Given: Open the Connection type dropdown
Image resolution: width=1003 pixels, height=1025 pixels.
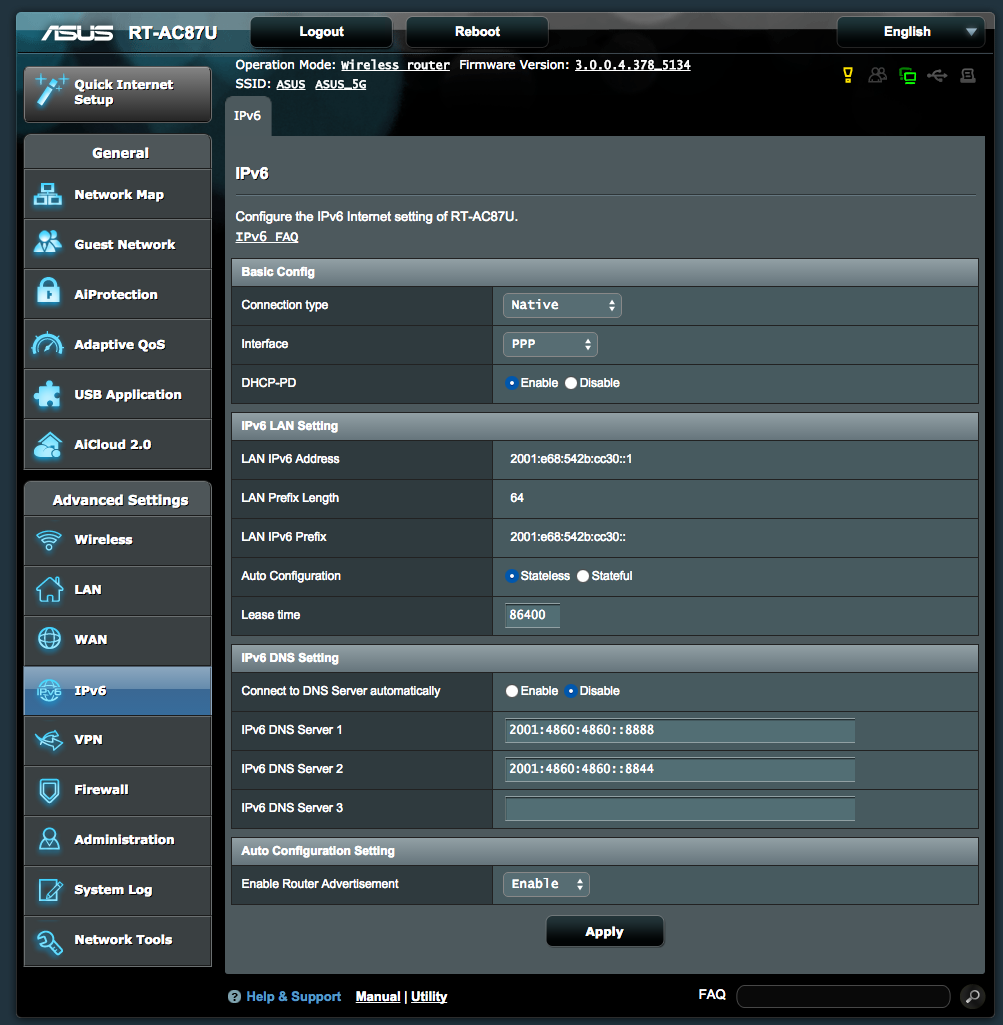Looking at the screenshot, I should [x=562, y=305].
